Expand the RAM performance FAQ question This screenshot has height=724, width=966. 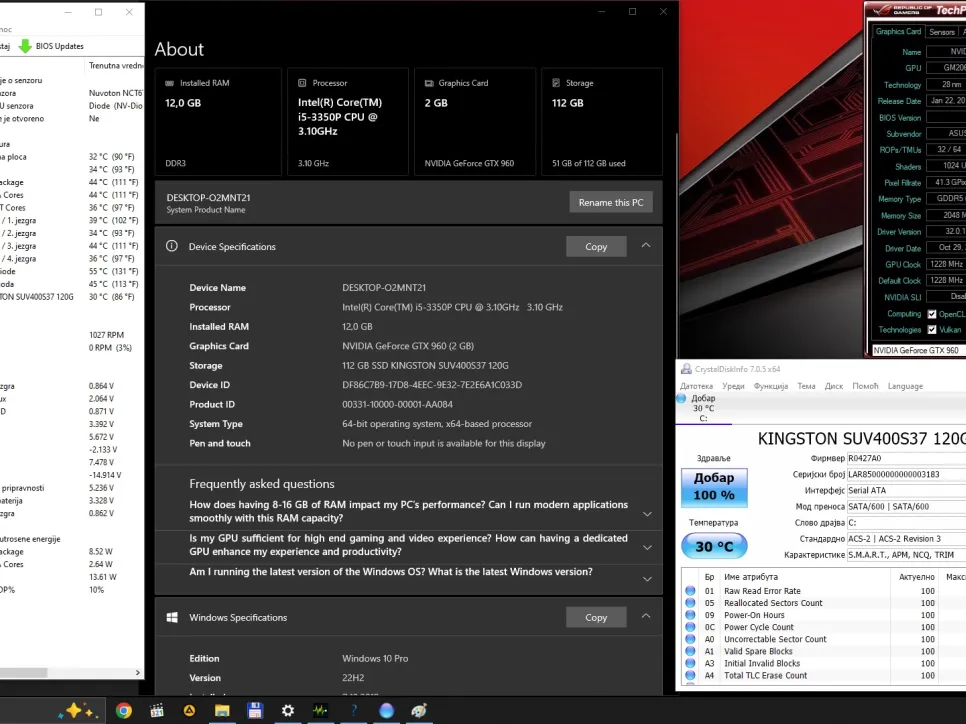tap(646, 513)
